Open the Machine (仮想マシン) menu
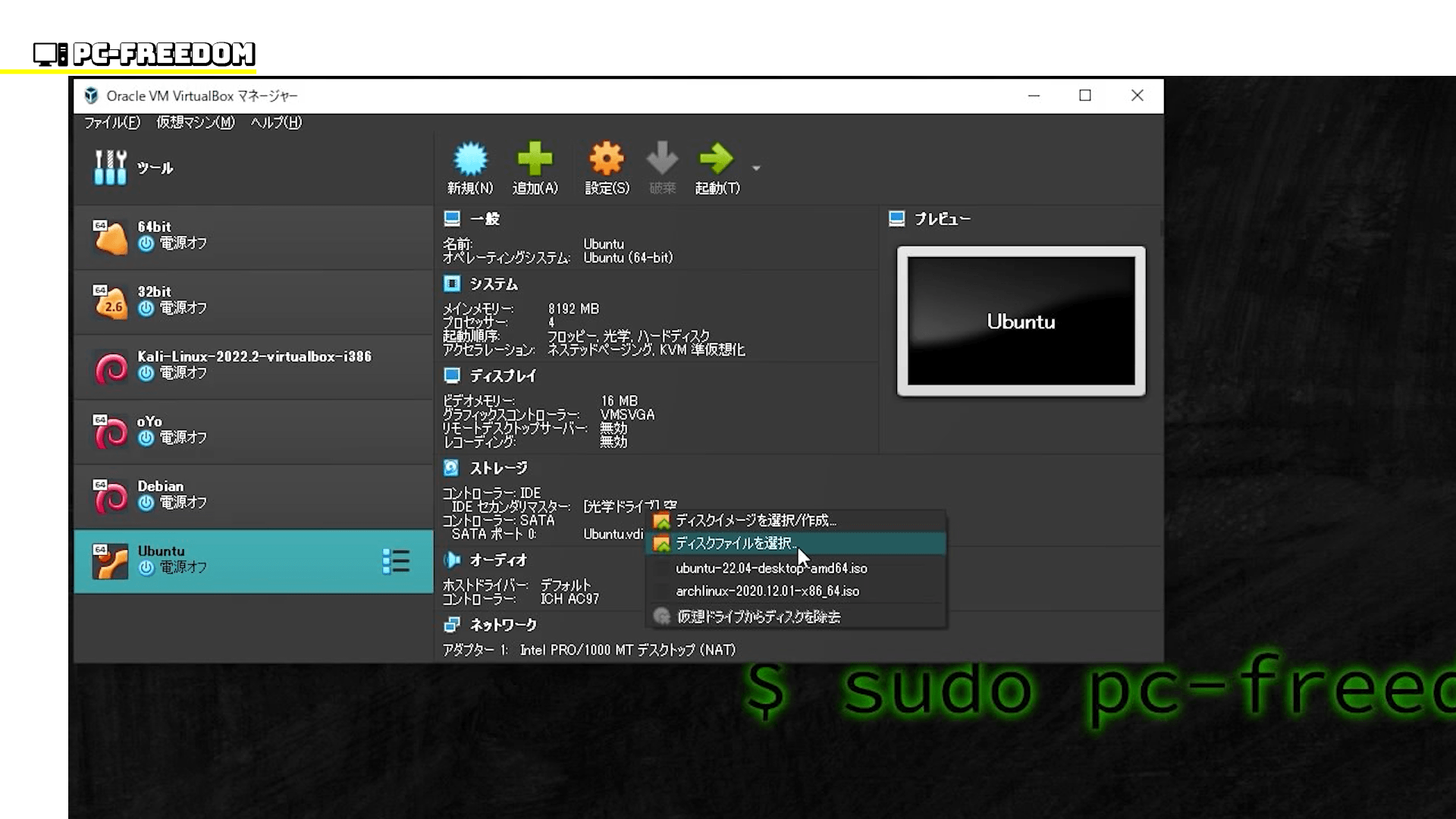This screenshot has width=1456, height=819. 195,123
